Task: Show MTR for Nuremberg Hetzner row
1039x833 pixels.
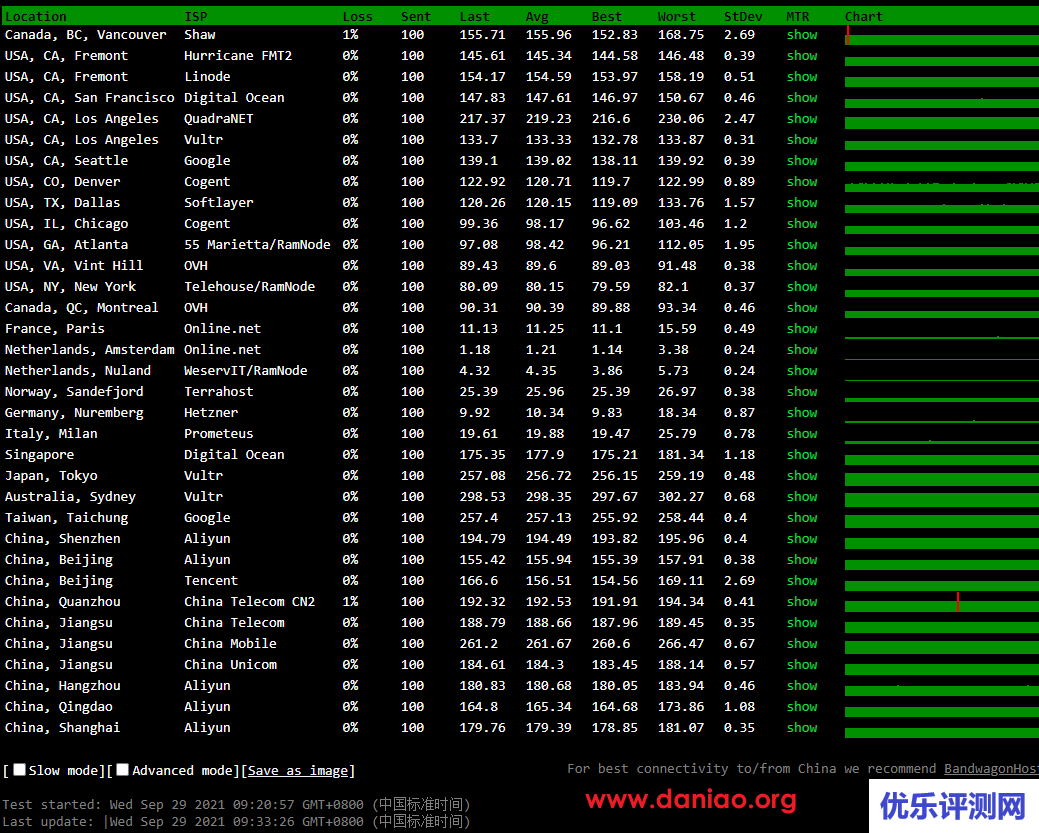Action: (x=802, y=413)
